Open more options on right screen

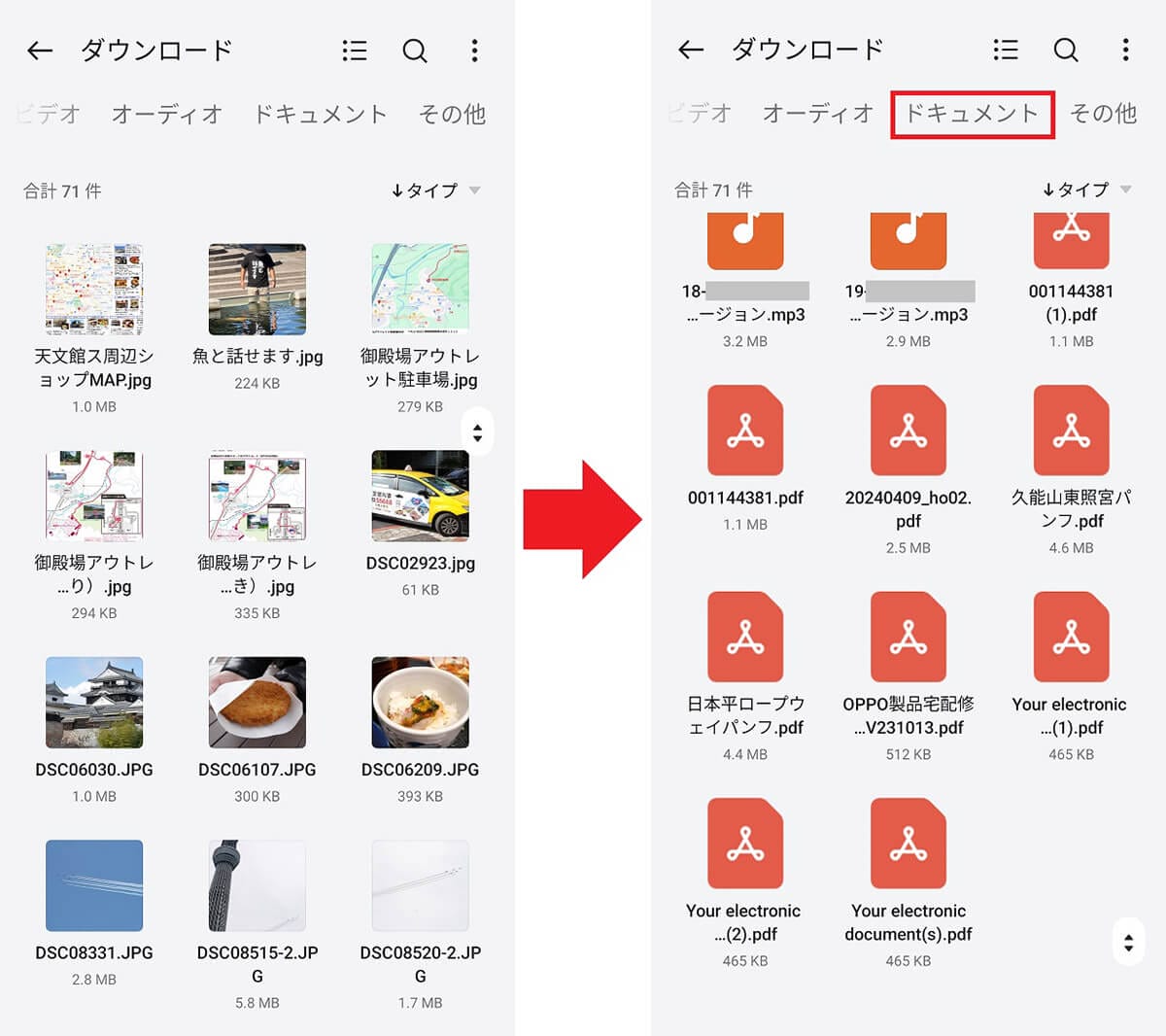tap(1125, 50)
